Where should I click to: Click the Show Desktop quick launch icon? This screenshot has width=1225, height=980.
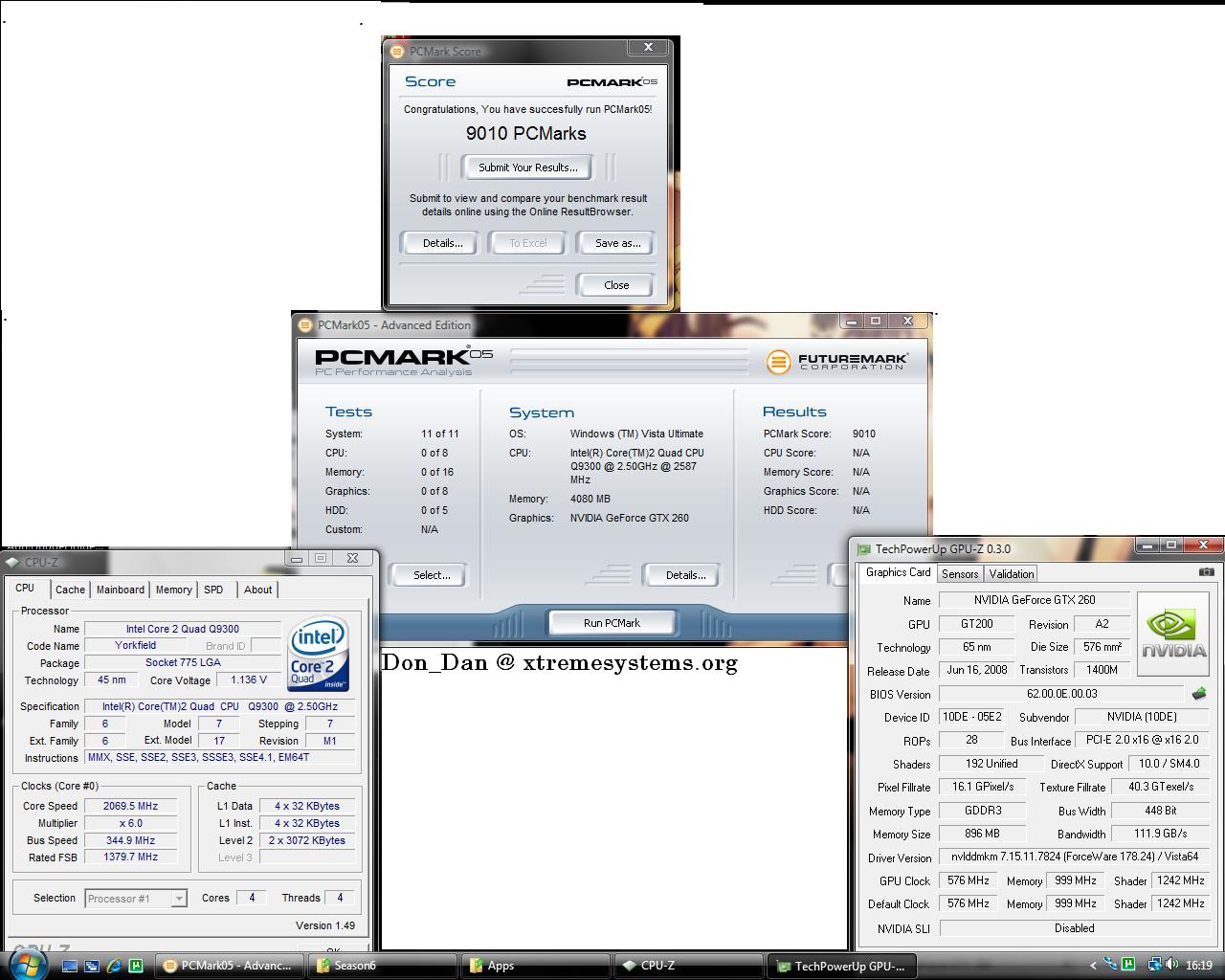[70, 966]
